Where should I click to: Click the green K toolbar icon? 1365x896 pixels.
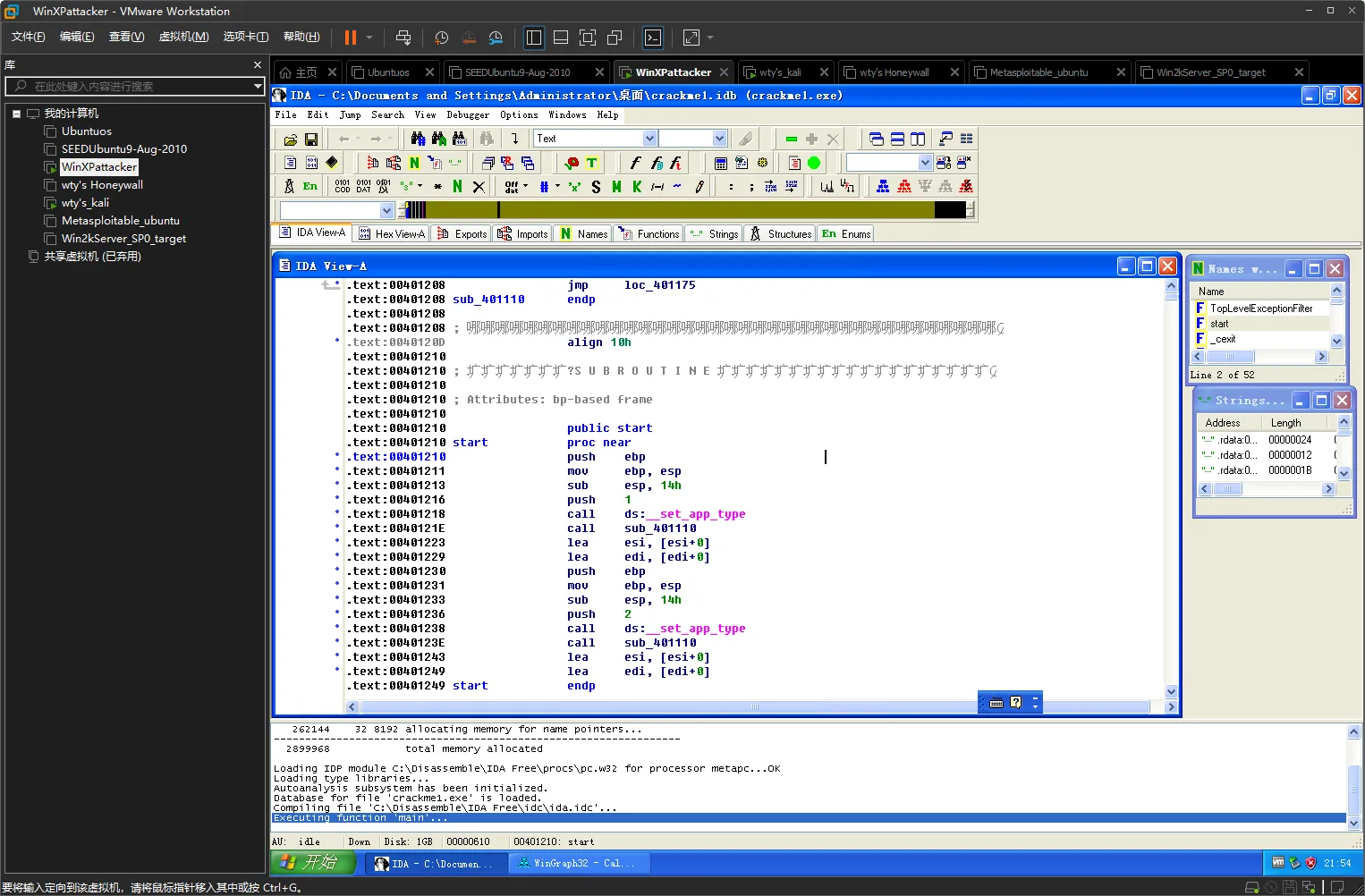(637, 186)
